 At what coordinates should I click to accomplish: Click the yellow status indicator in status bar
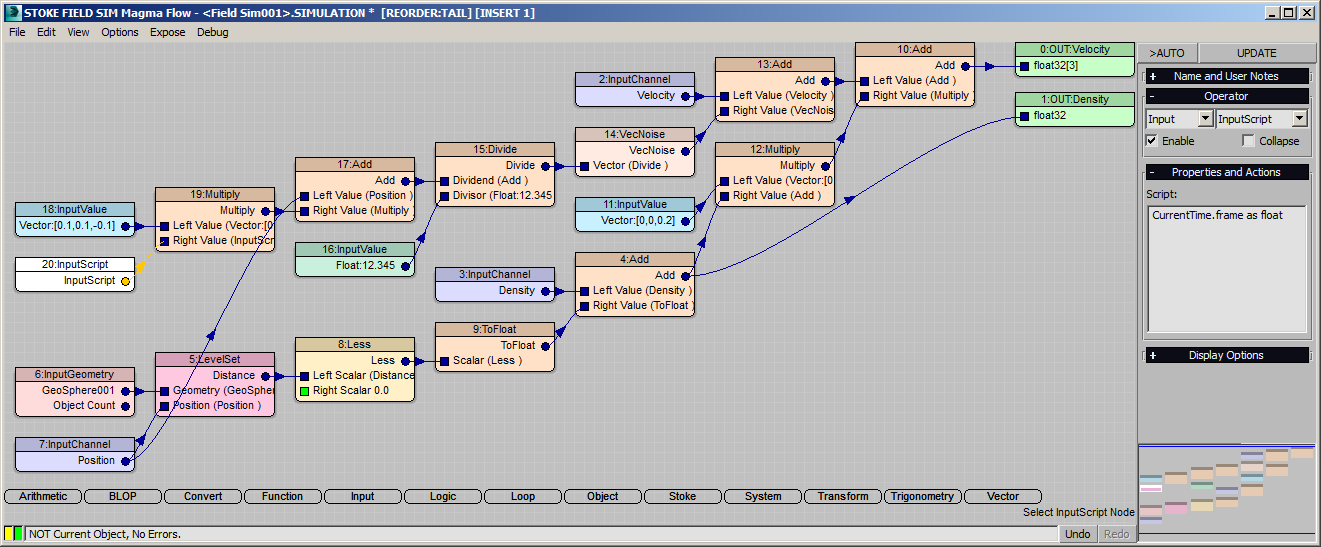click(8, 534)
